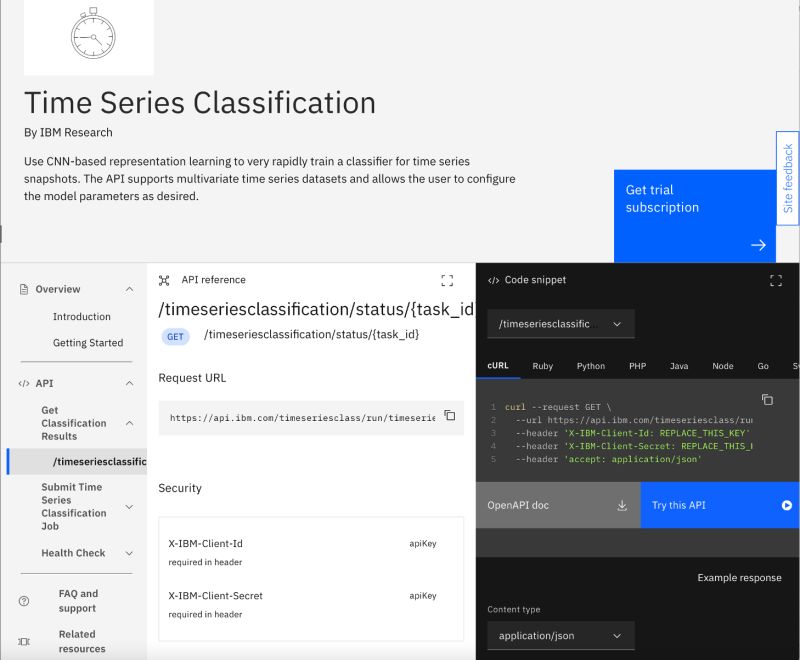The height and width of the screenshot is (660, 800).
Task: Switch to the cURL tab
Action: coord(498,366)
